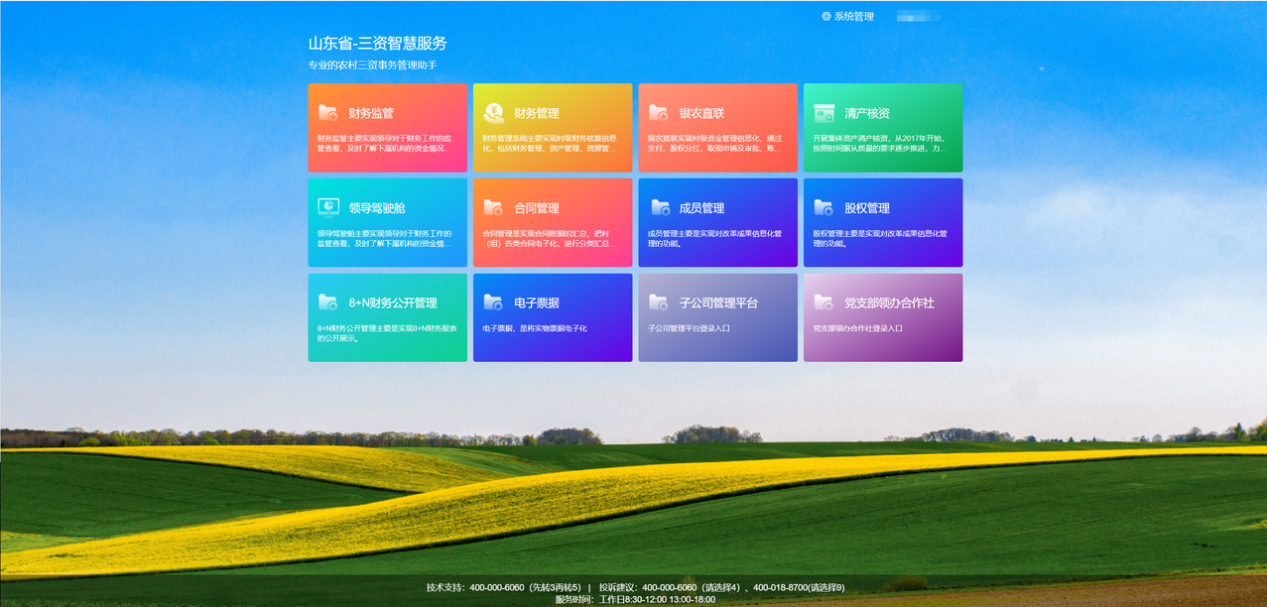
Task: Open the 财务监管 module tile
Action: [386, 127]
